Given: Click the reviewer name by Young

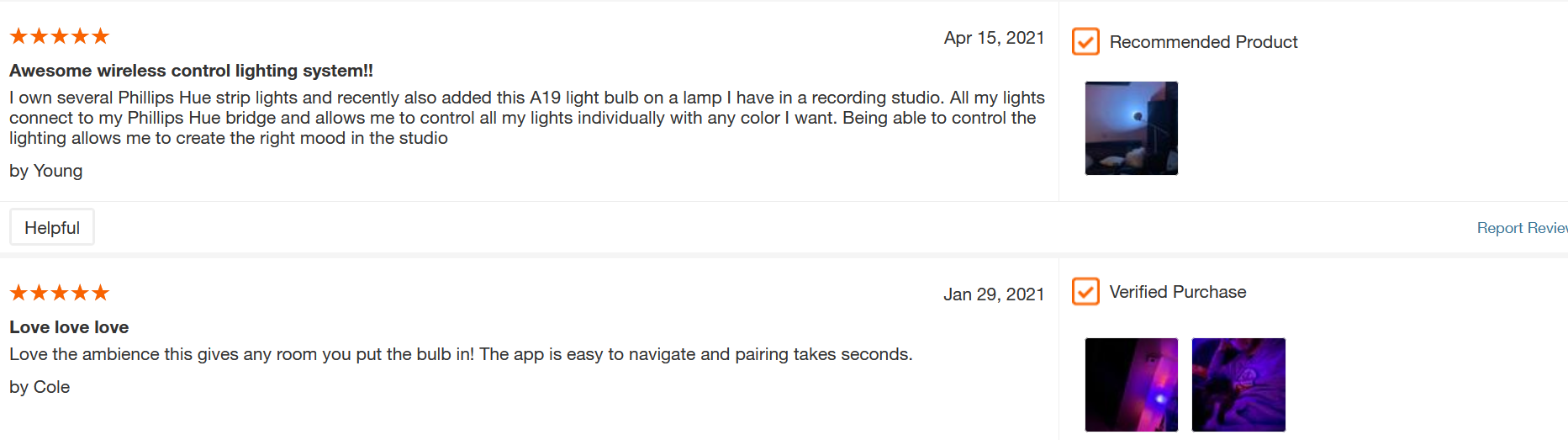Looking at the screenshot, I should coord(46,171).
